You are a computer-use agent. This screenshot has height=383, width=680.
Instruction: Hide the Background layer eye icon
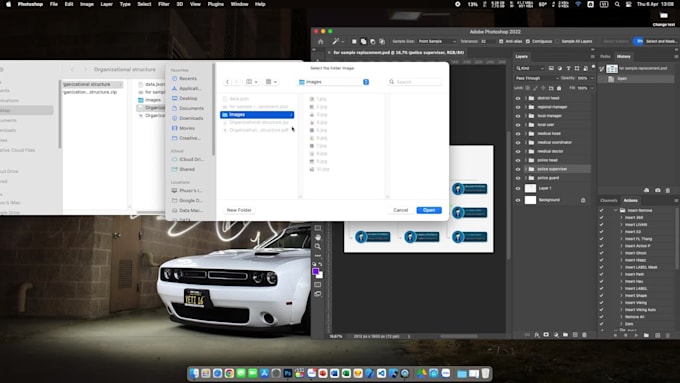518,200
